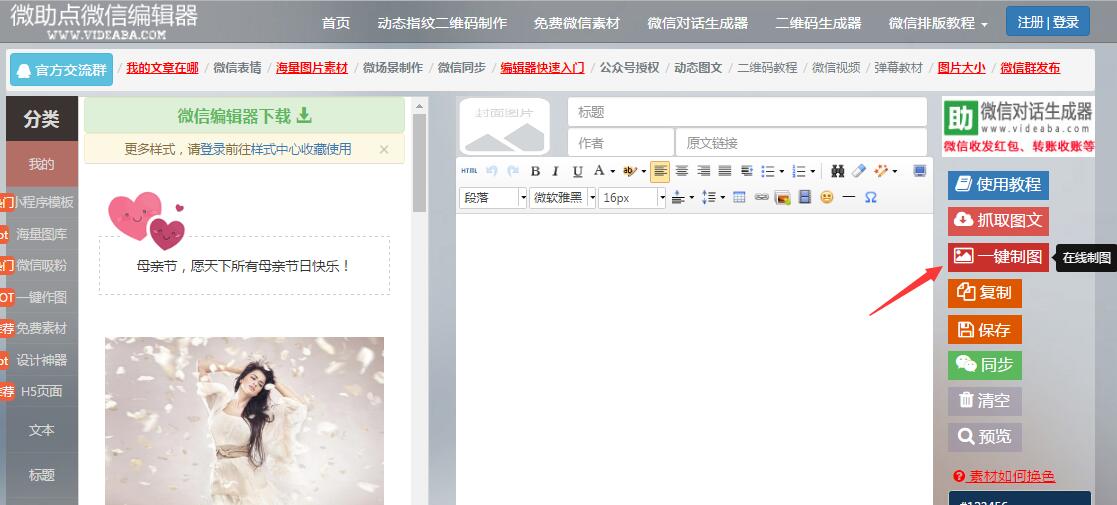Insert a hyperlink with chain icon
This screenshot has width=1117, height=505.
tap(761, 197)
